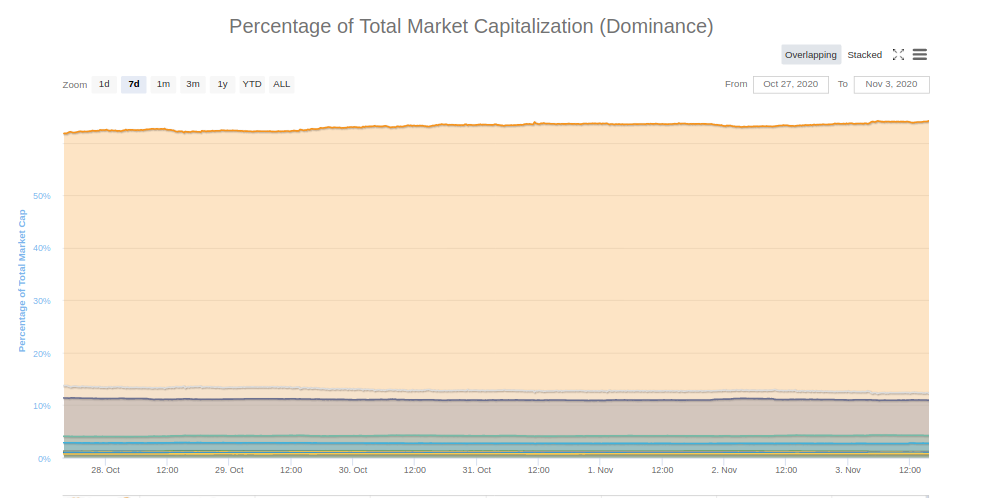The image size is (981, 498).
Task: Open the chart hamburger menu
Action: click(x=920, y=55)
